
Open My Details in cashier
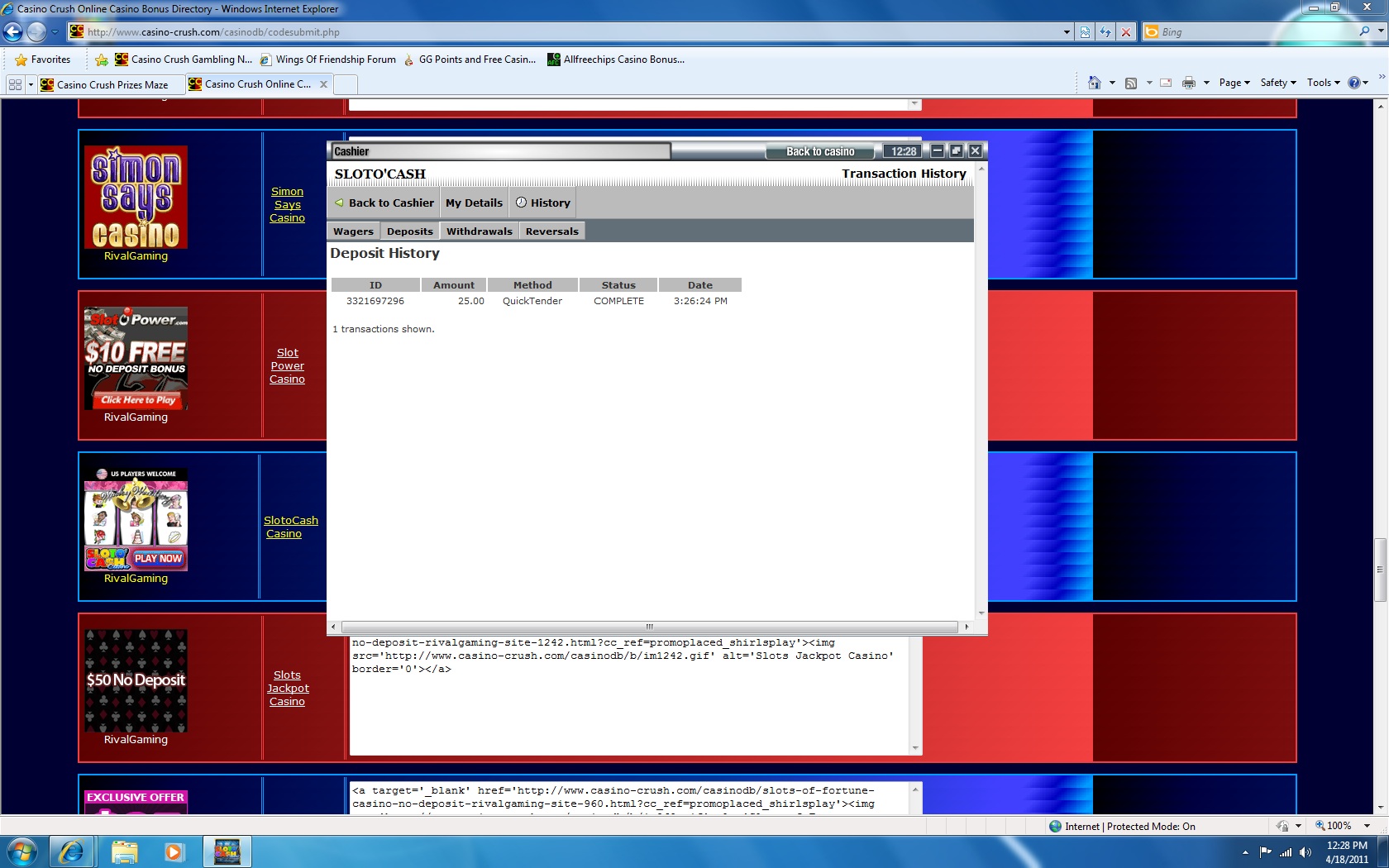tap(474, 203)
